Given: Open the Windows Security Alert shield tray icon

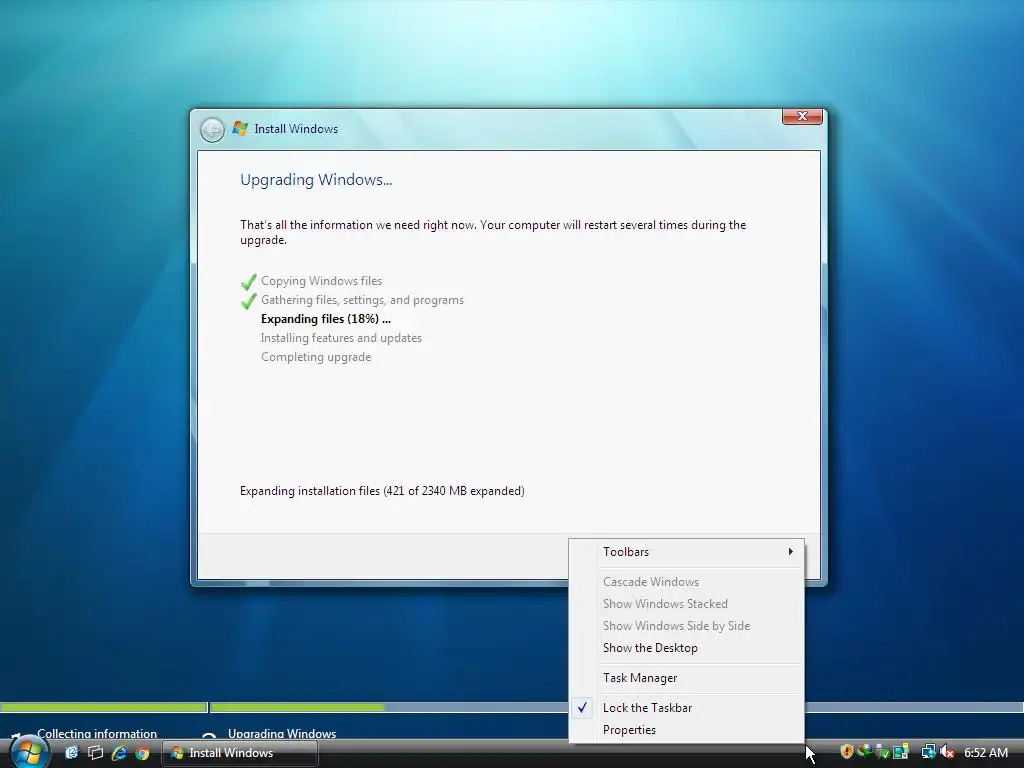Looking at the screenshot, I should coord(847,751).
